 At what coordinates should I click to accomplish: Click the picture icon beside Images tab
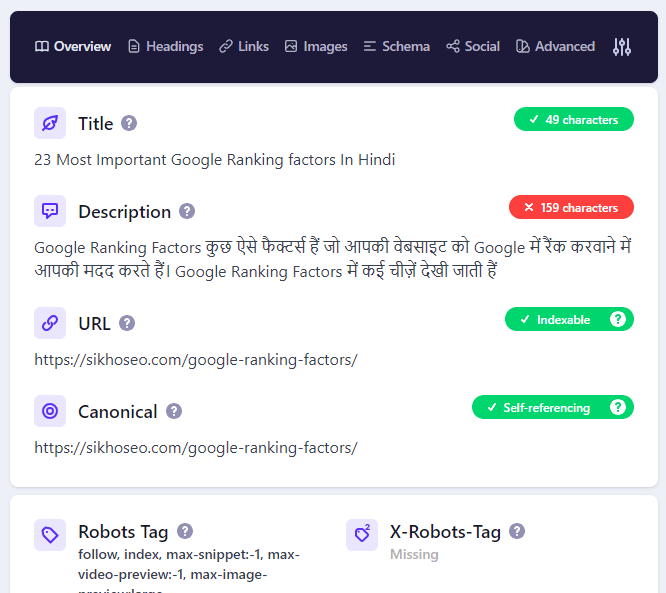pos(291,46)
